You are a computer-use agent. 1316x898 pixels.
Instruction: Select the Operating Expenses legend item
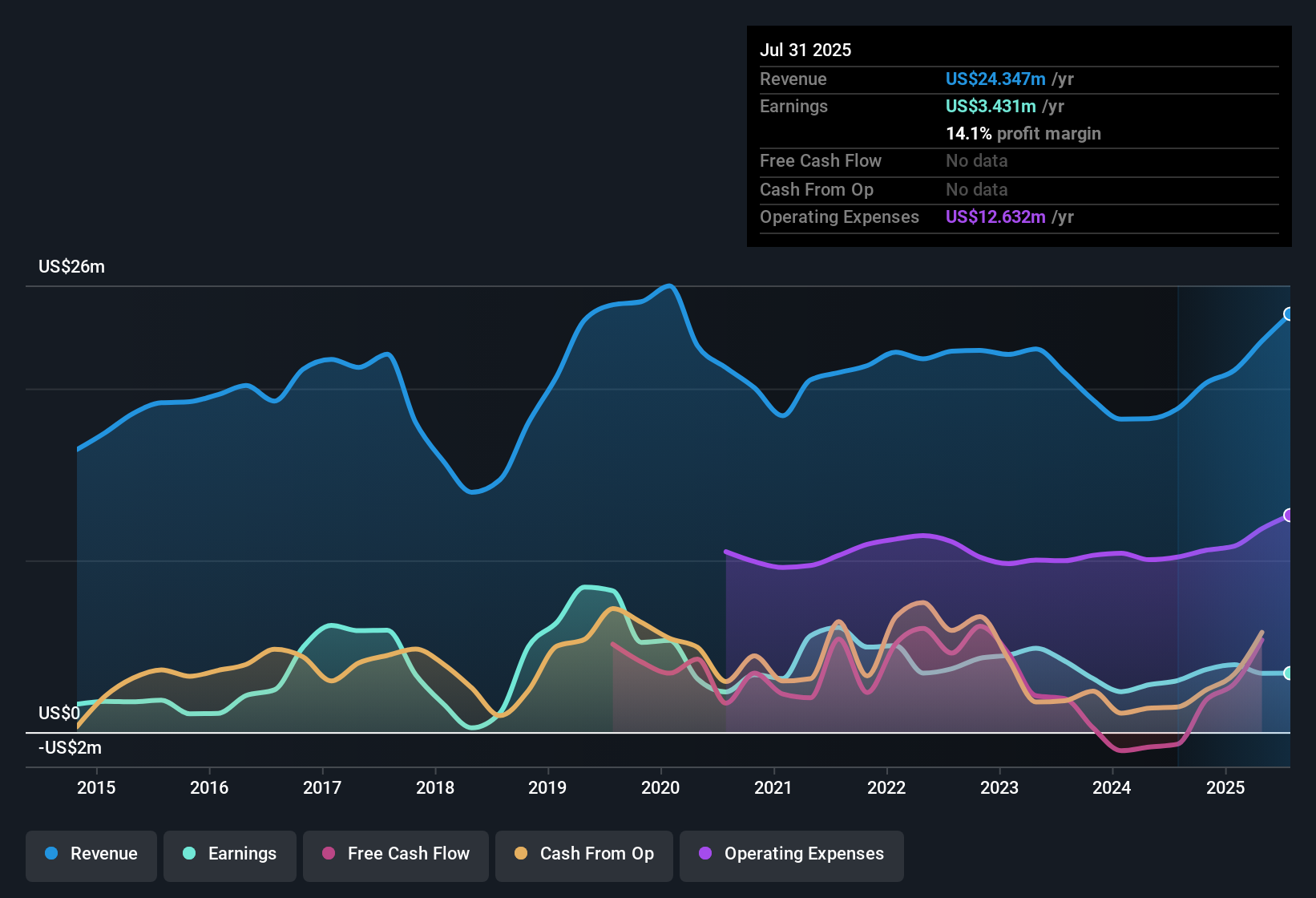pyautogui.click(x=791, y=854)
